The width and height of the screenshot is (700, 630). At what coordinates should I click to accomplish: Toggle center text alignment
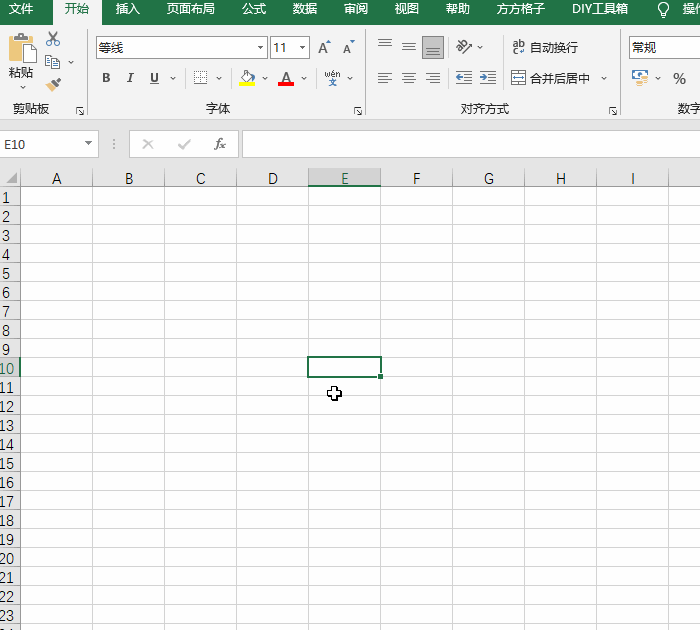(408, 78)
